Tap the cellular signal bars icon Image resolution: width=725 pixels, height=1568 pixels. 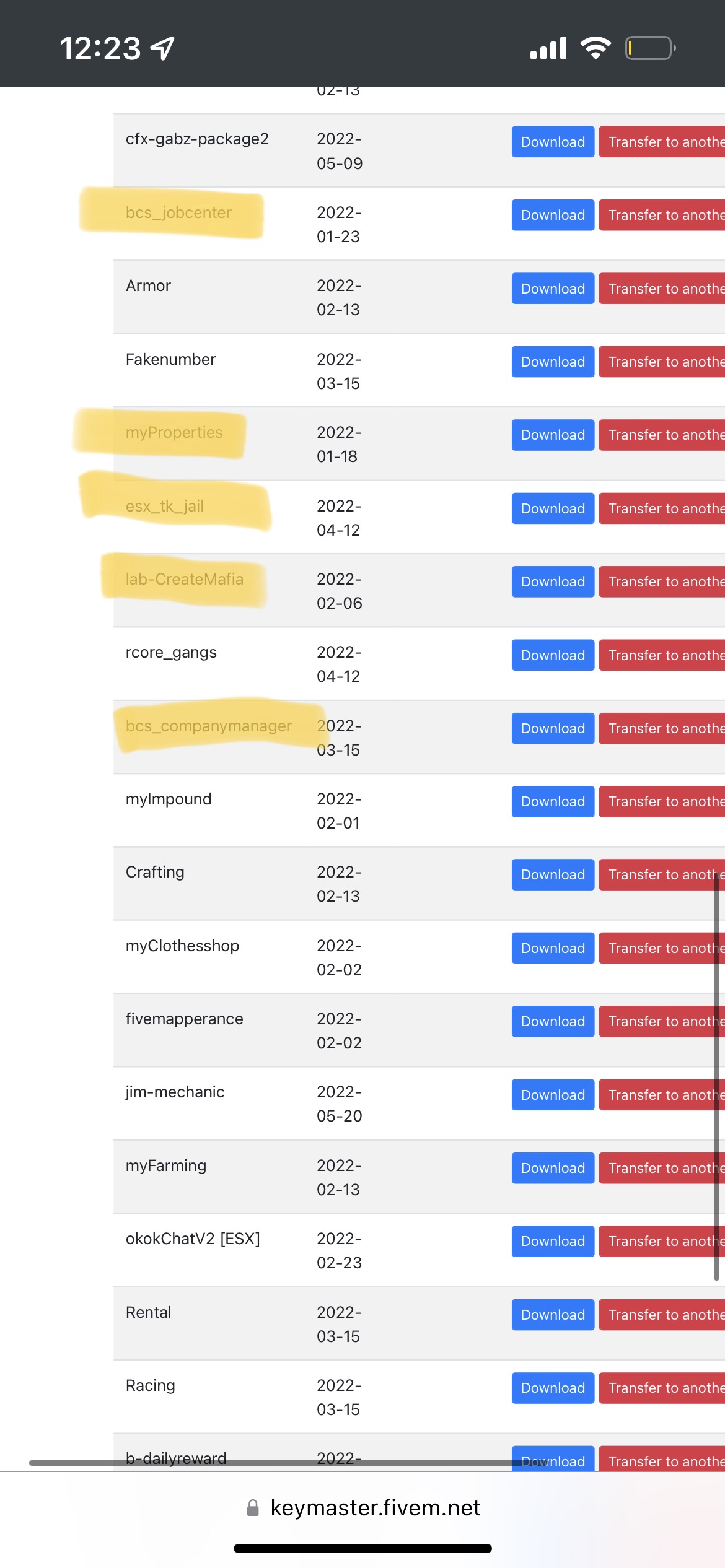548,48
